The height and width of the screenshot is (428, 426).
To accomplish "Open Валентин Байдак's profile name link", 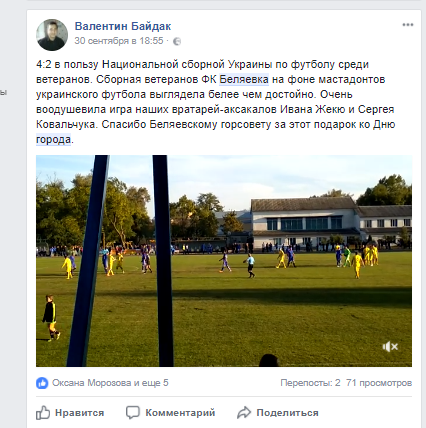I will click(x=123, y=26).
